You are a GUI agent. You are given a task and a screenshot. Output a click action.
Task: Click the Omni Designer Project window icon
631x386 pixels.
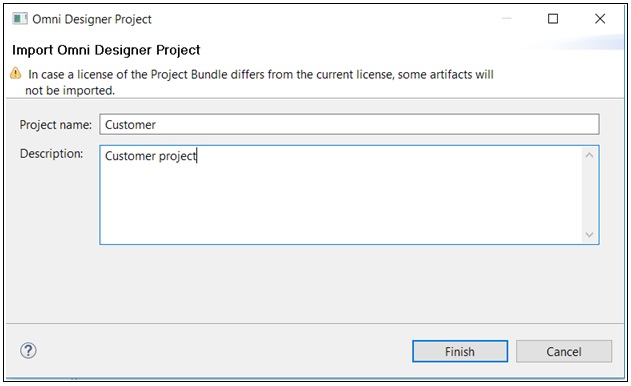click(20, 19)
